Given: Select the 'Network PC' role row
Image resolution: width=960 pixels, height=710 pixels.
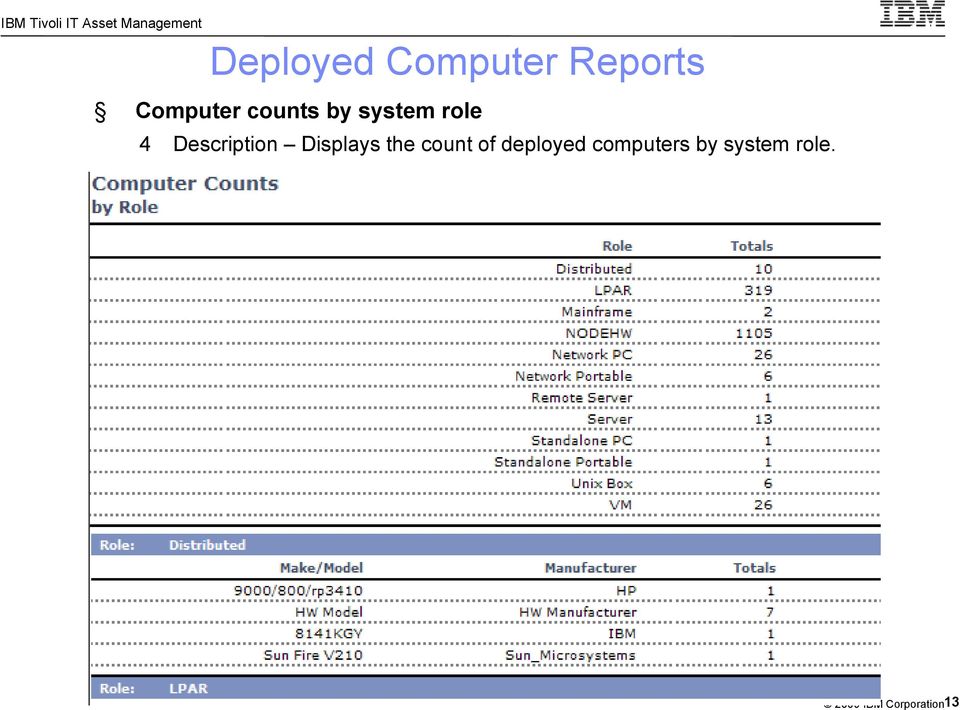Looking at the screenshot, I should pyautogui.click(x=485, y=355).
